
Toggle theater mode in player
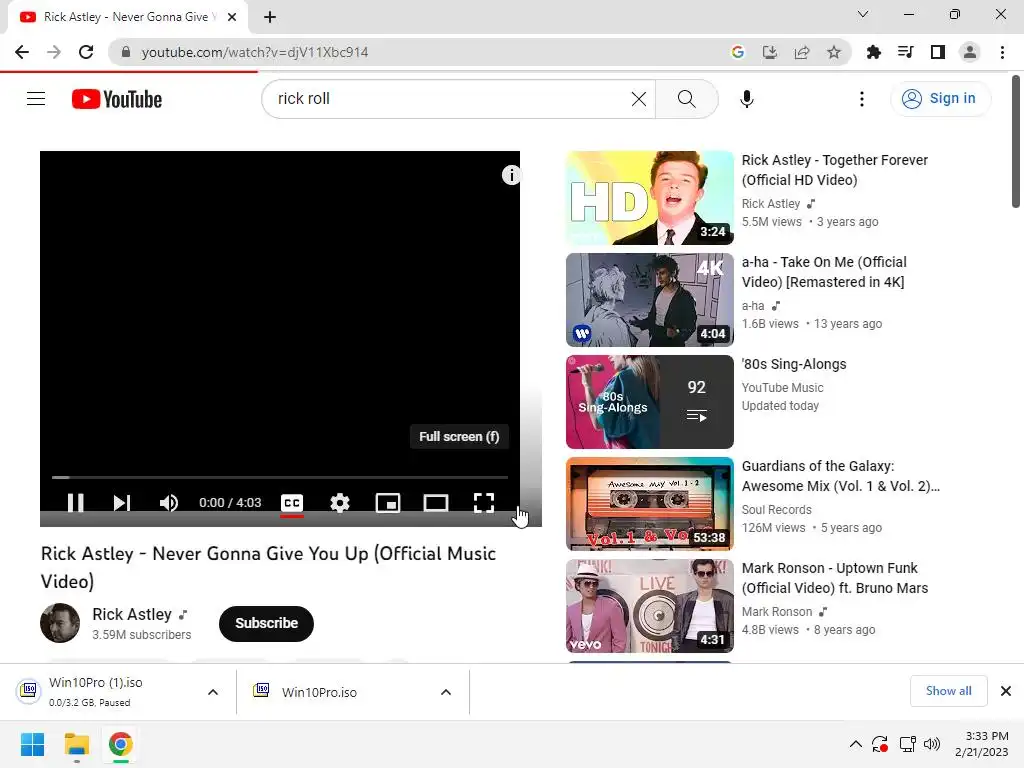click(436, 503)
